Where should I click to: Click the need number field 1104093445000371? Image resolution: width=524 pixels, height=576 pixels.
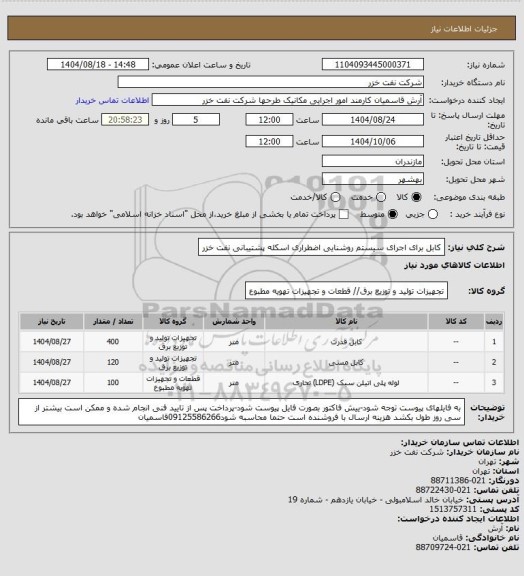tap(373, 64)
